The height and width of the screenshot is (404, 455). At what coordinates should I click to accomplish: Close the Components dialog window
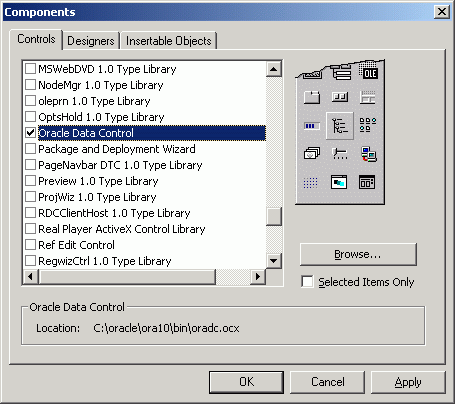pos(442,12)
